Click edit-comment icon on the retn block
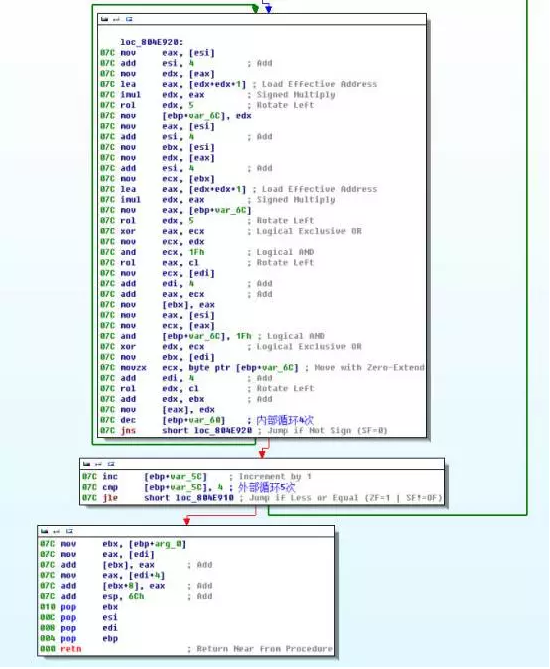The height and width of the screenshot is (669, 550). 57,531
